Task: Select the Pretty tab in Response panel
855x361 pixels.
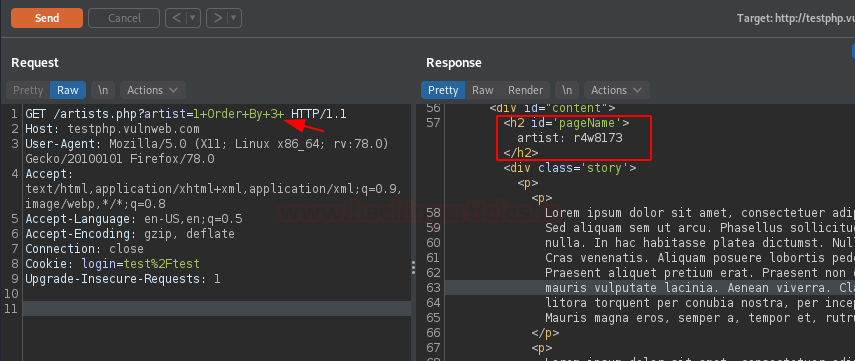Action: (x=443, y=90)
